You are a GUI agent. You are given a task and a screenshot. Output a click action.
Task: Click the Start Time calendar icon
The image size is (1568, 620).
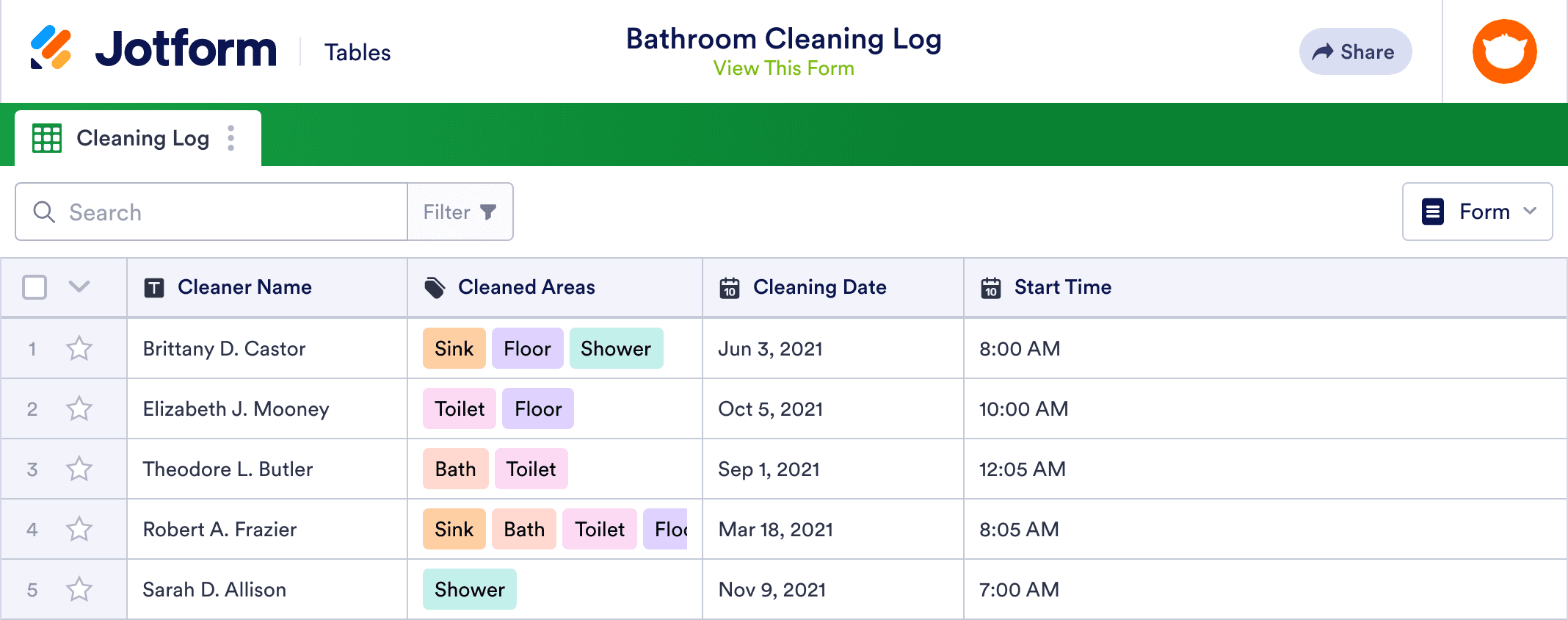click(991, 288)
